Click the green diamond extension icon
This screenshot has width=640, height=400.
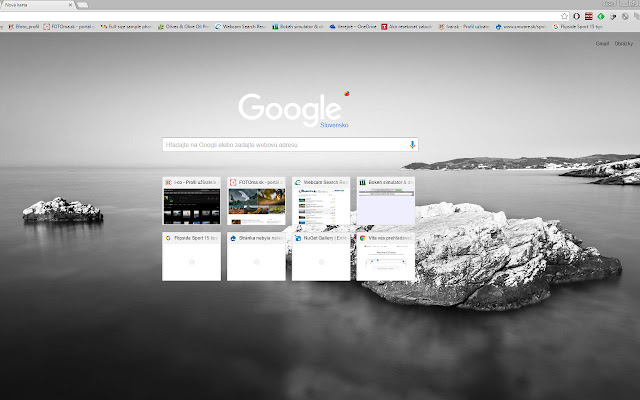[x=601, y=16]
